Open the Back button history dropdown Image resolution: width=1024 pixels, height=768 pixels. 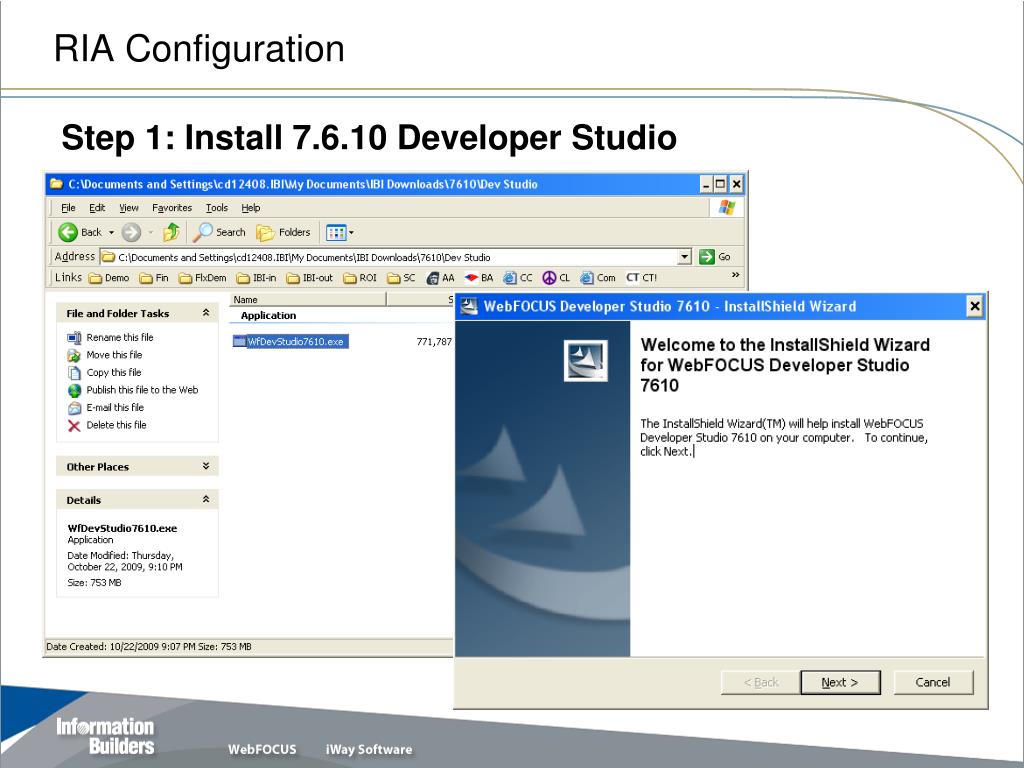[x=111, y=232]
